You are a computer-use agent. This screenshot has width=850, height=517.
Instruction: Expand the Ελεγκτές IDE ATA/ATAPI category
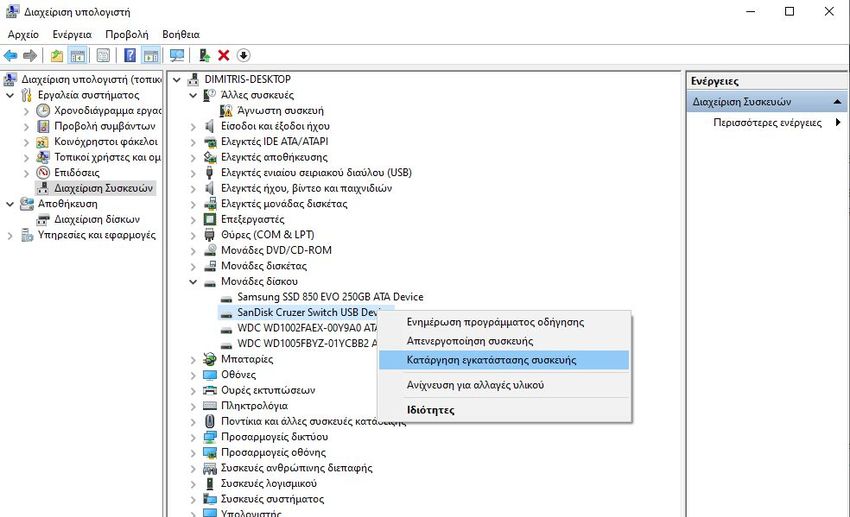coord(193,142)
